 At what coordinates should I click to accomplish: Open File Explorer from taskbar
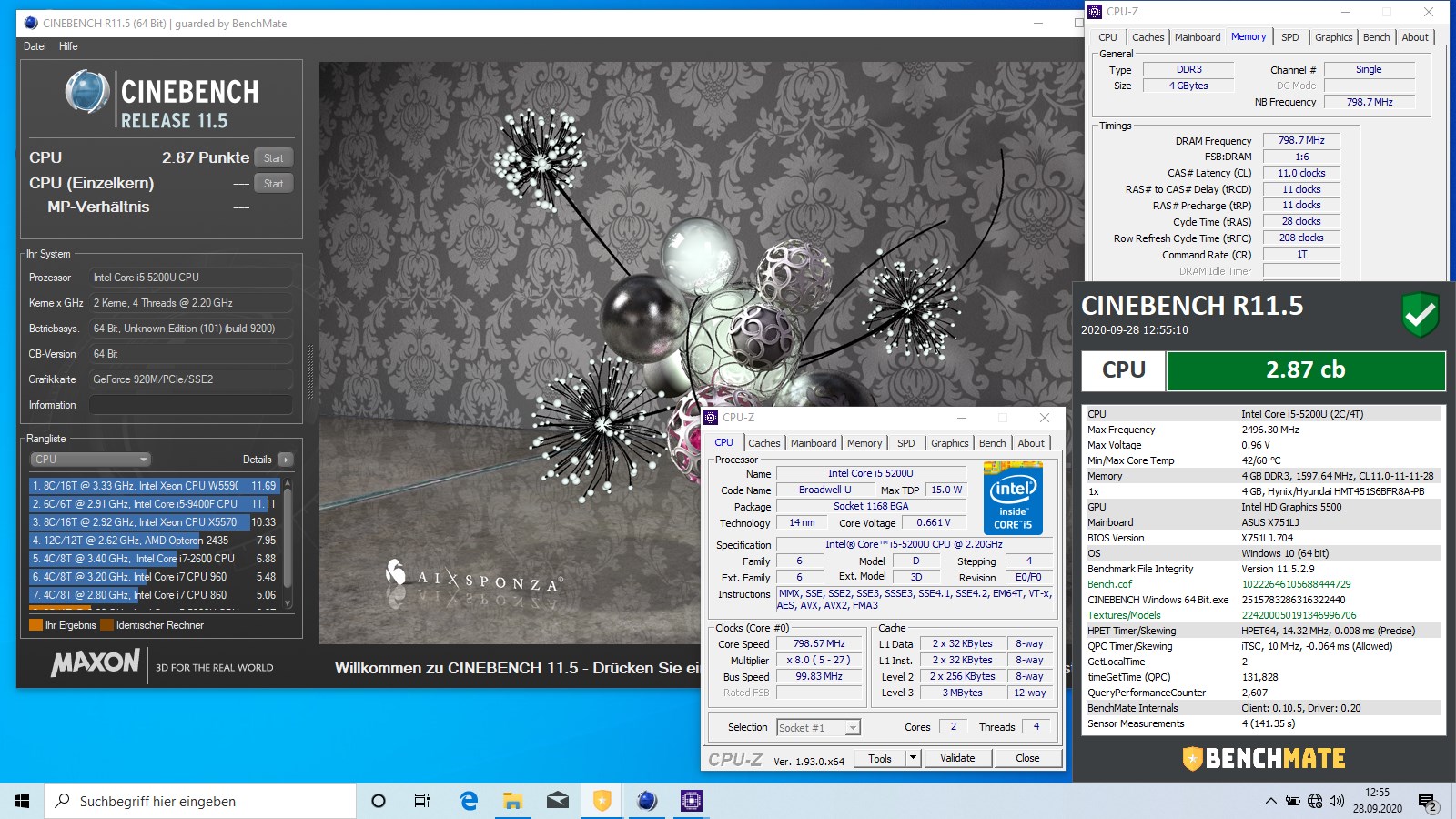coord(513,801)
